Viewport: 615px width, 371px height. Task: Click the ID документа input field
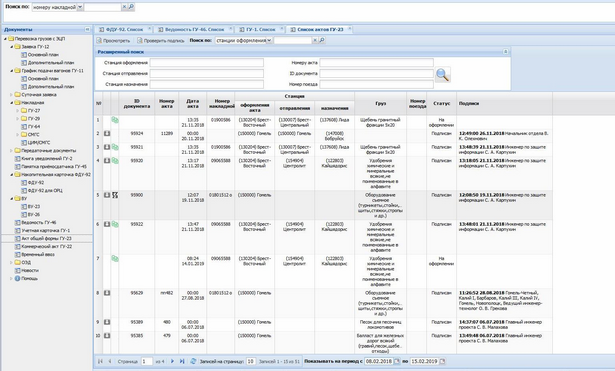377,73
